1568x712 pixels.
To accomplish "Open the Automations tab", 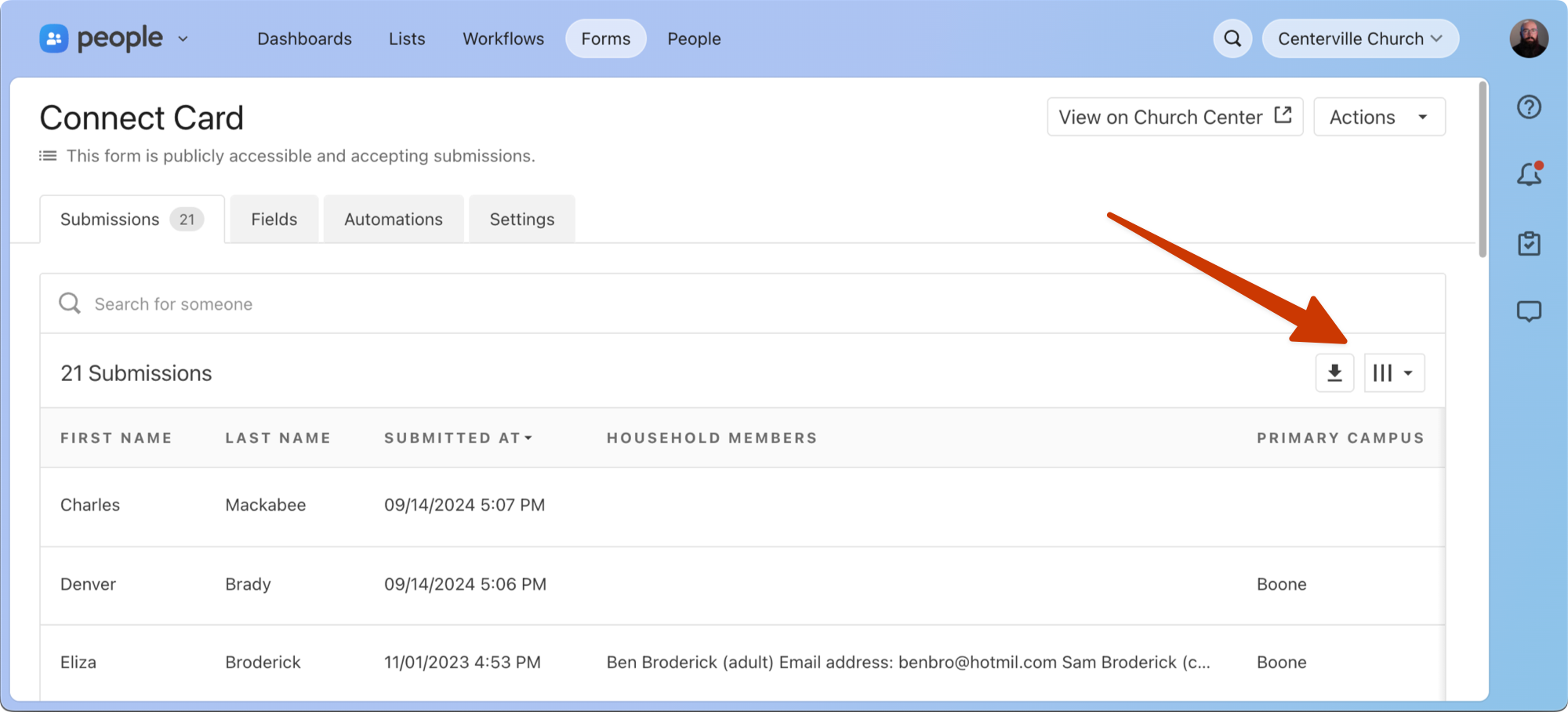I will (x=393, y=219).
